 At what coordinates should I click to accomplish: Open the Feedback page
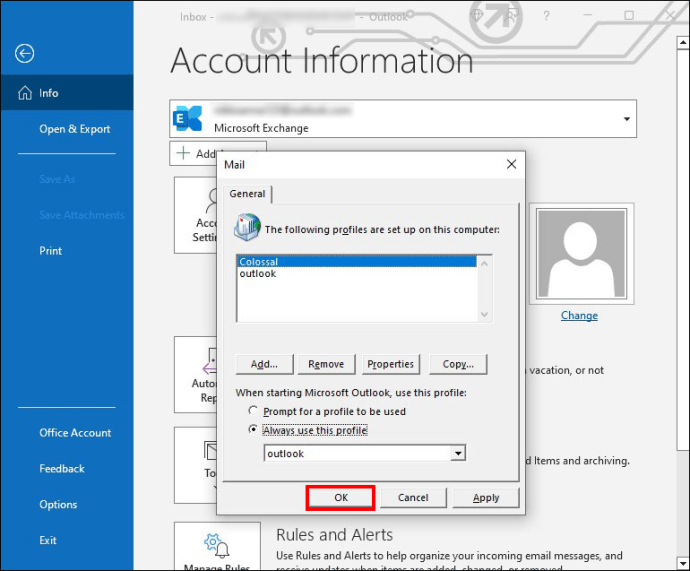[62, 469]
